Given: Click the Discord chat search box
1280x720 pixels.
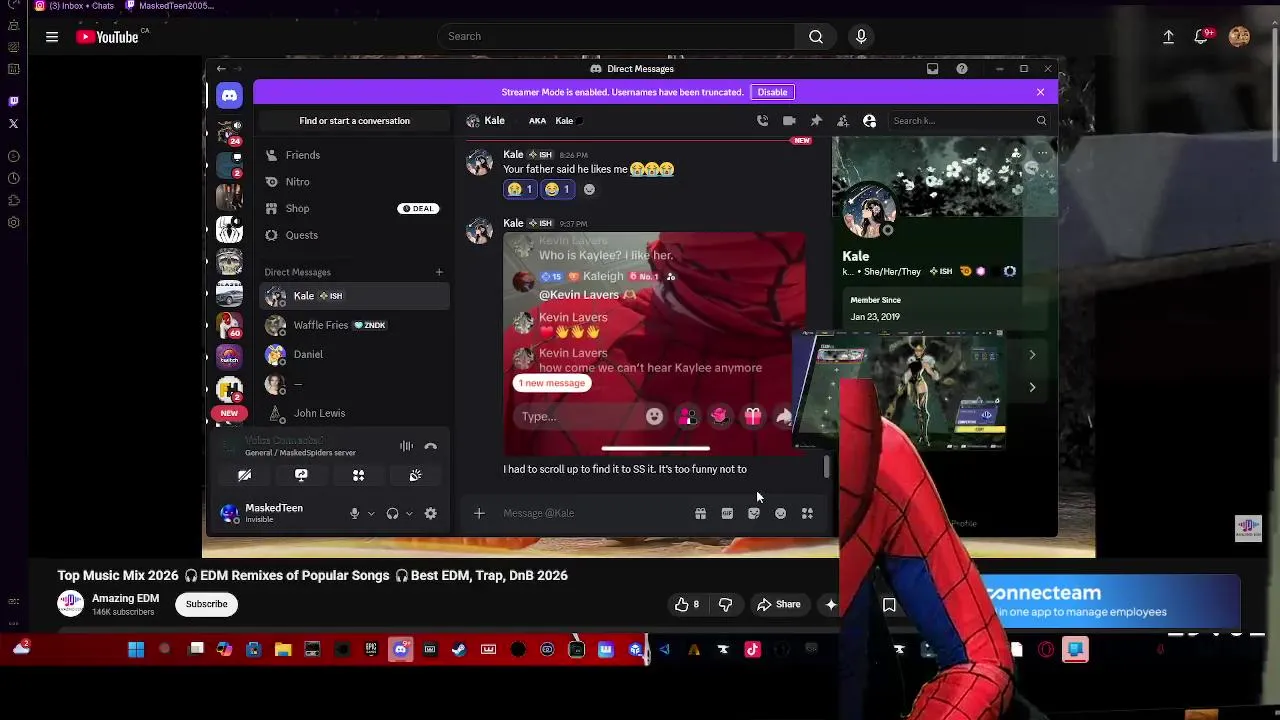Looking at the screenshot, I should 968,121.
